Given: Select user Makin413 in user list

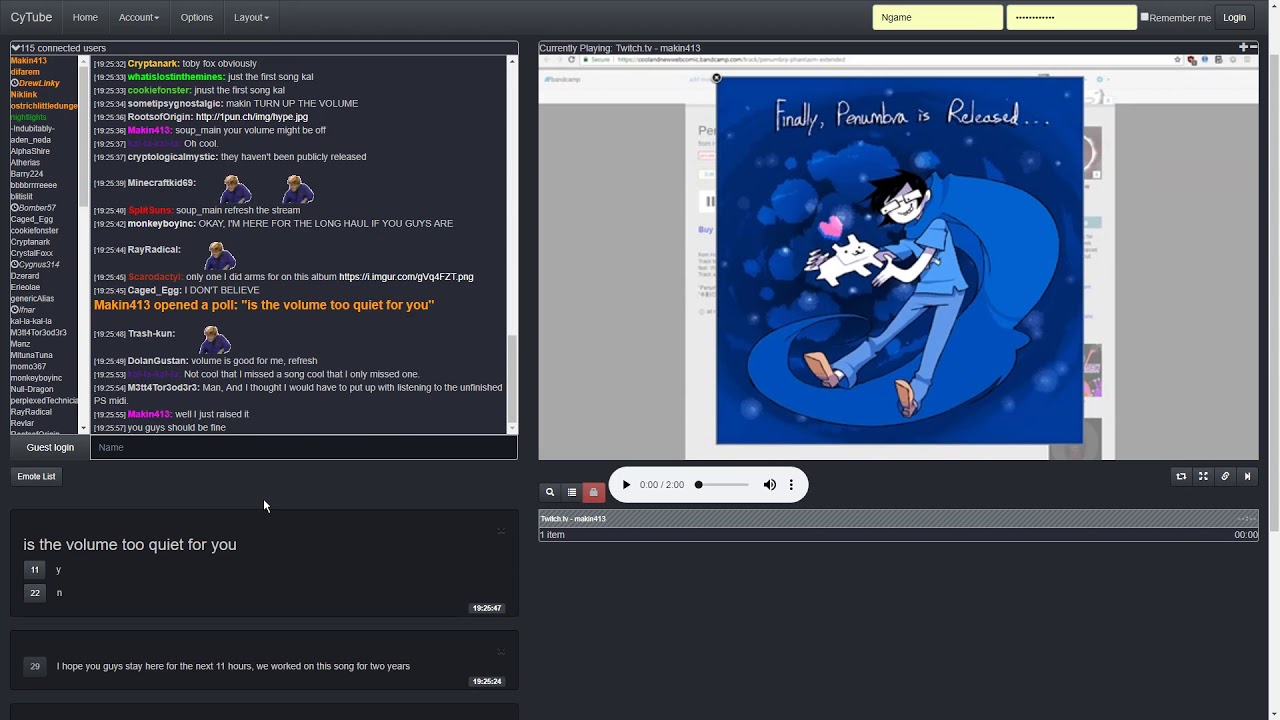Looking at the screenshot, I should click(x=29, y=61).
